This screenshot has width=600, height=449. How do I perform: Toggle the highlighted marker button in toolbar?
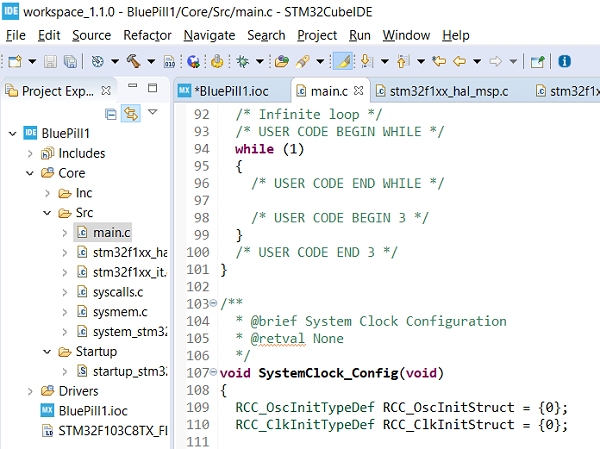click(x=342, y=62)
